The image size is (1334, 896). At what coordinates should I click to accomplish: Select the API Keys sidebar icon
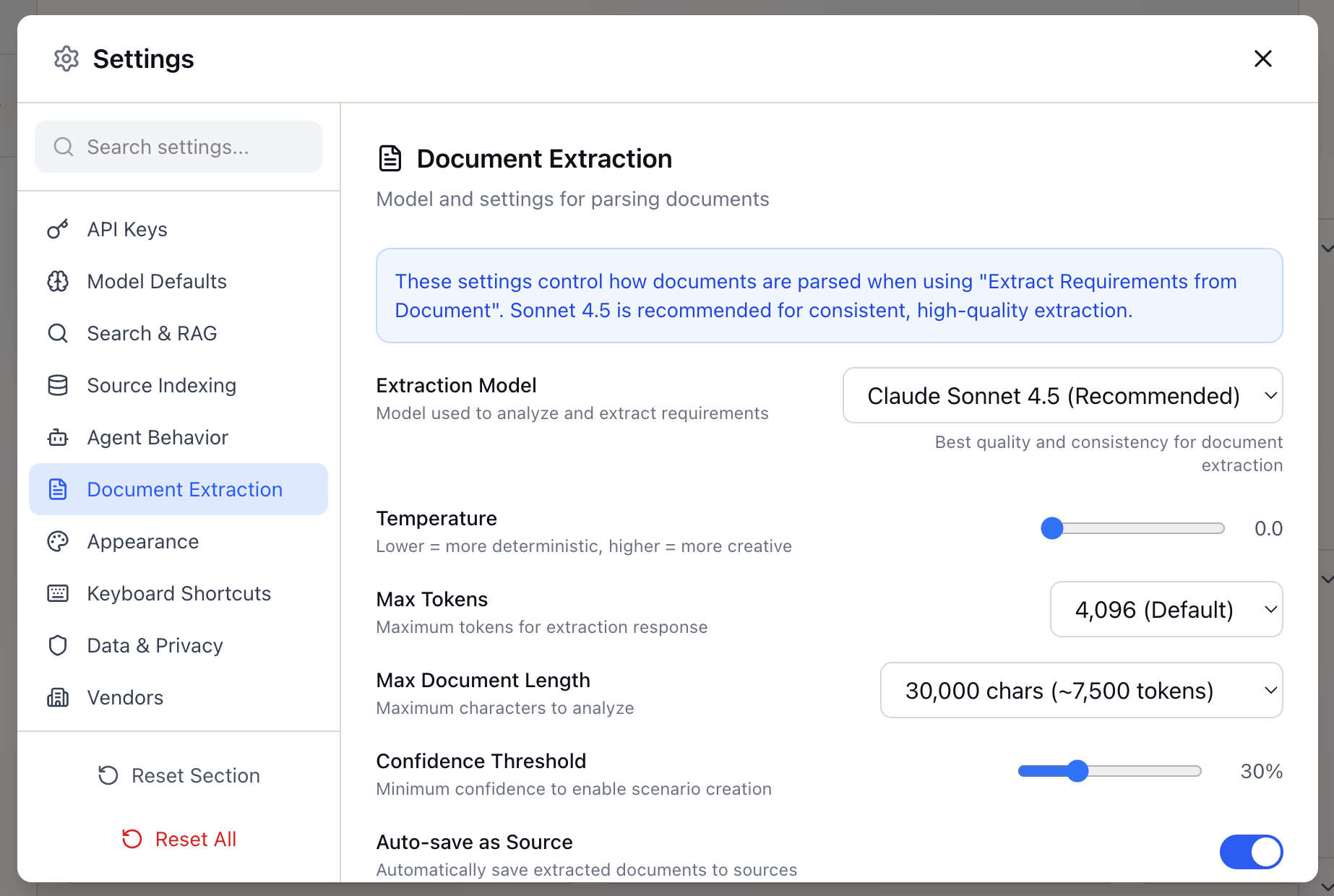pos(58,229)
